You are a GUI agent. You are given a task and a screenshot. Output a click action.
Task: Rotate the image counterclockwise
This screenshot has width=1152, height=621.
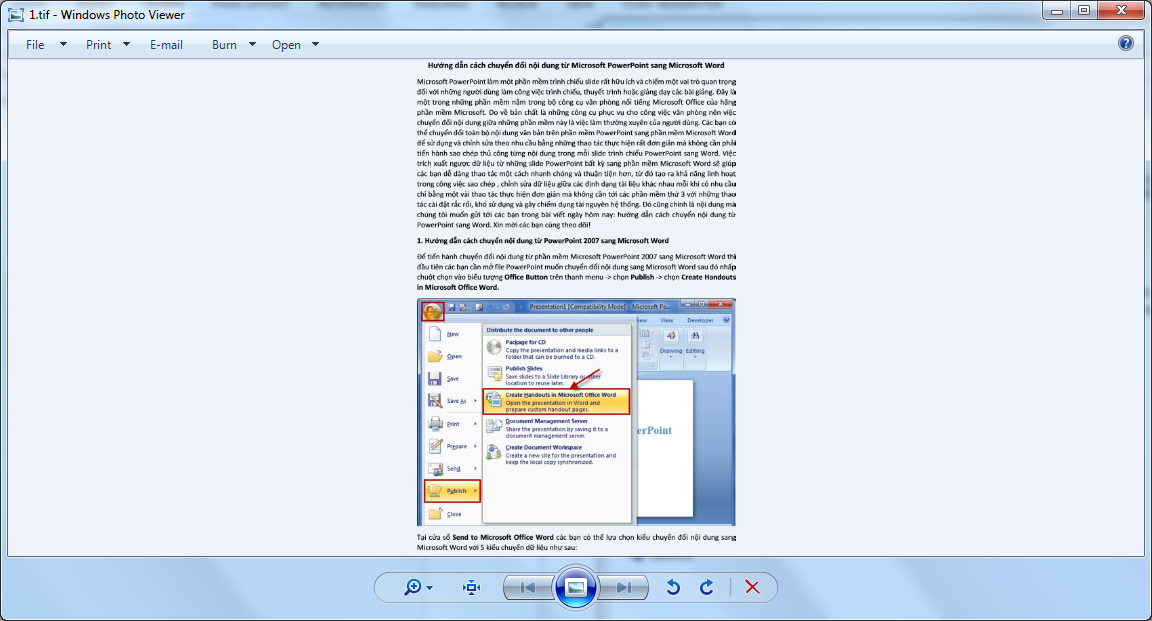(675, 587)
